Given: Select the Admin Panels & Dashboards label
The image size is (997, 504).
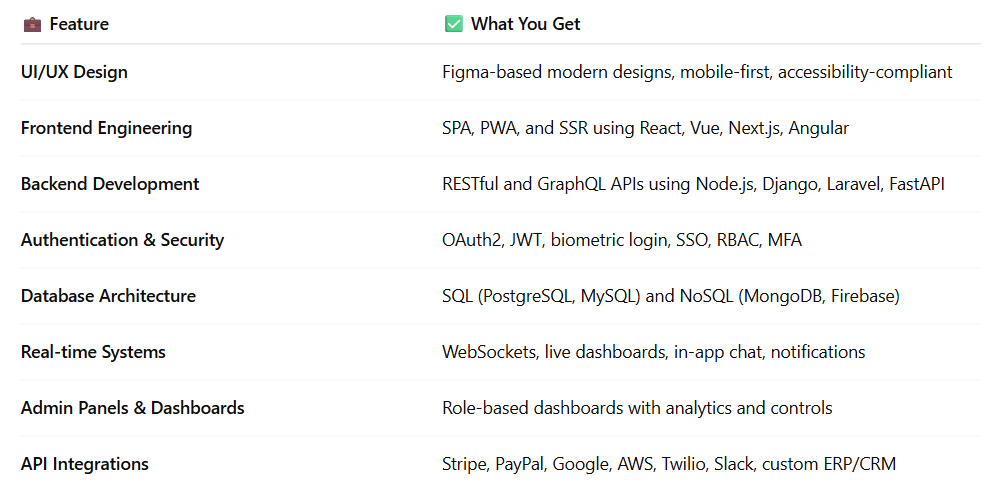Looking at the screenshot, I should (132, 408).
